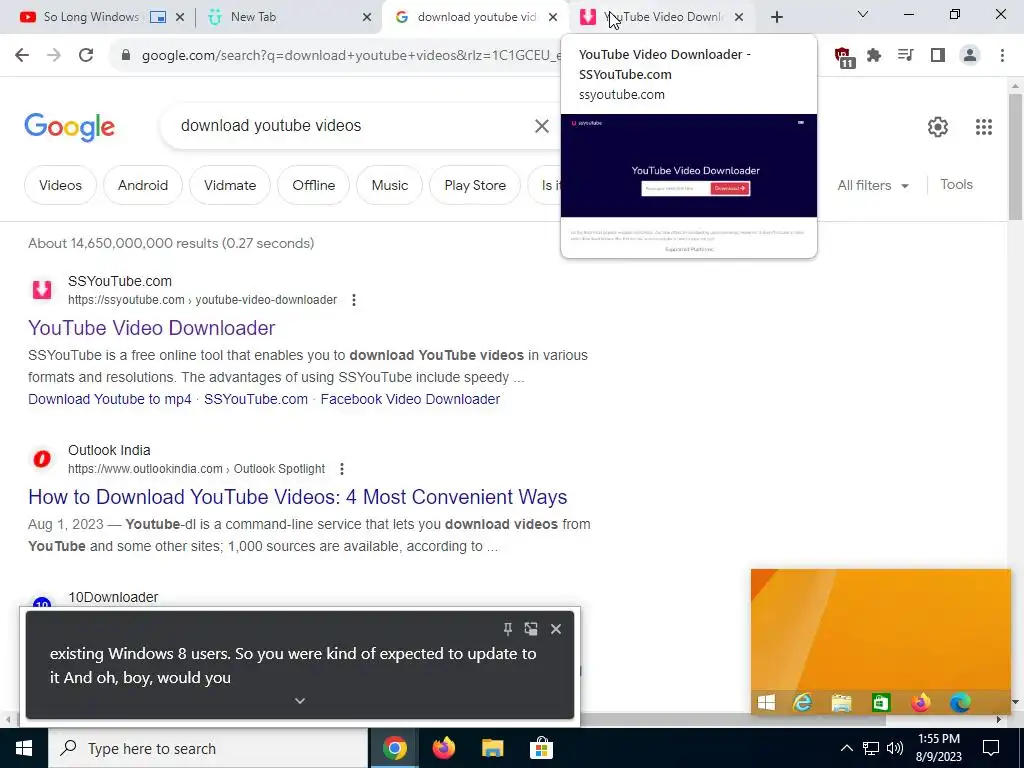Show hidden system tray icons
This screenshot has height=768, width=1024.
(846, 748)
